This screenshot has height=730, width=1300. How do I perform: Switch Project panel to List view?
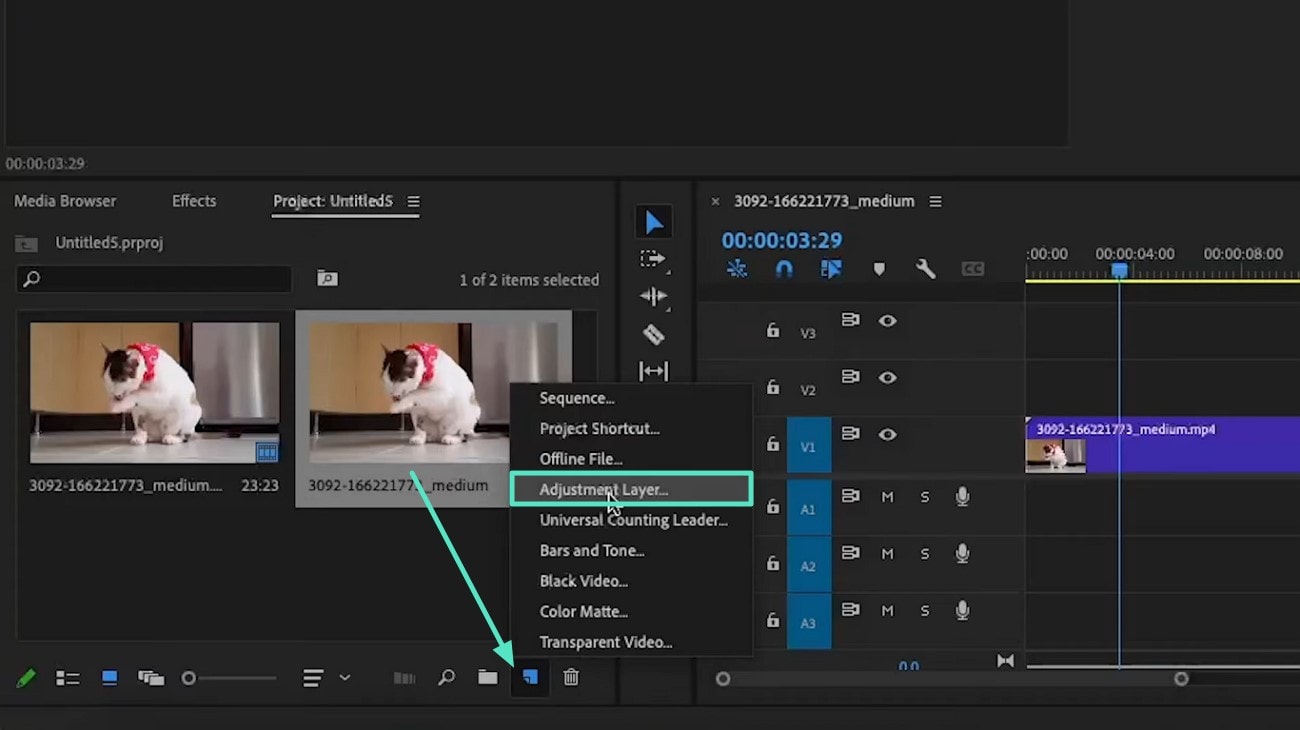pyautogui.click(x=68, y=677)
